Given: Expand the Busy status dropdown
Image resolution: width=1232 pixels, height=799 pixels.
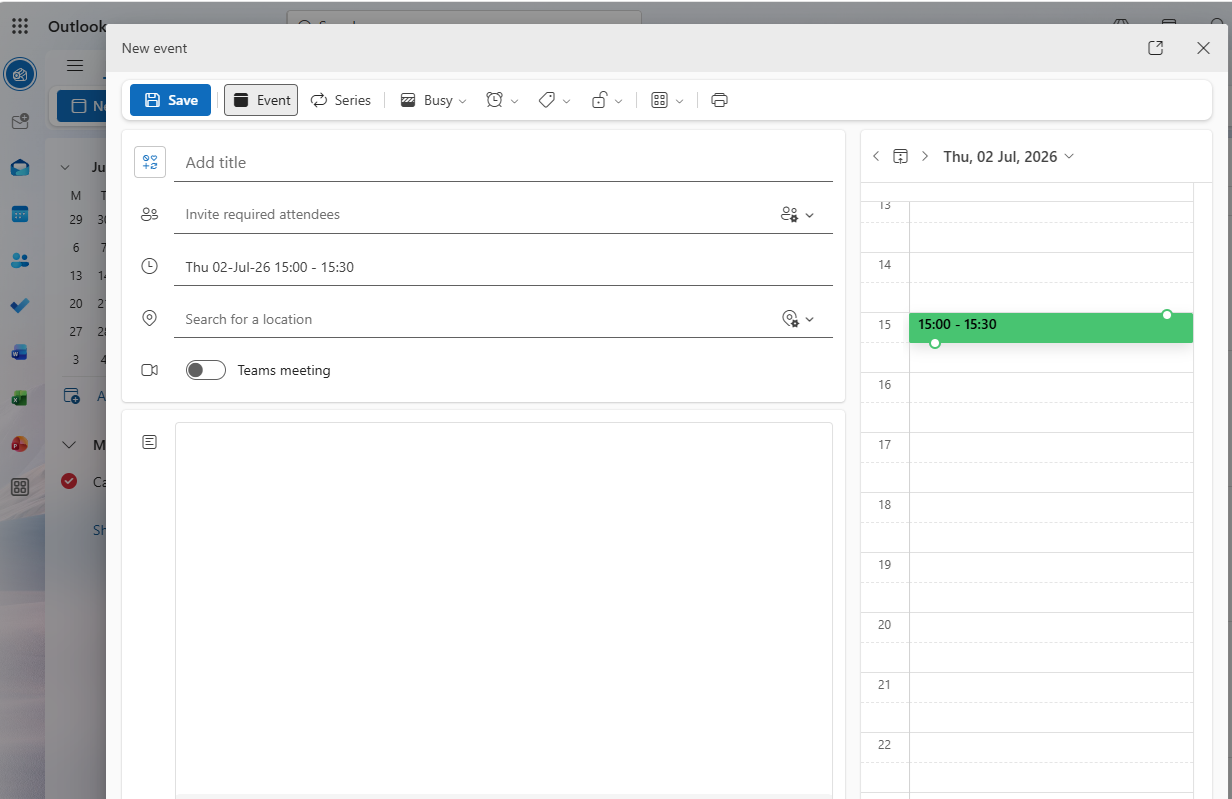Looking at the screenshot, I should click(x=434, y=100).
